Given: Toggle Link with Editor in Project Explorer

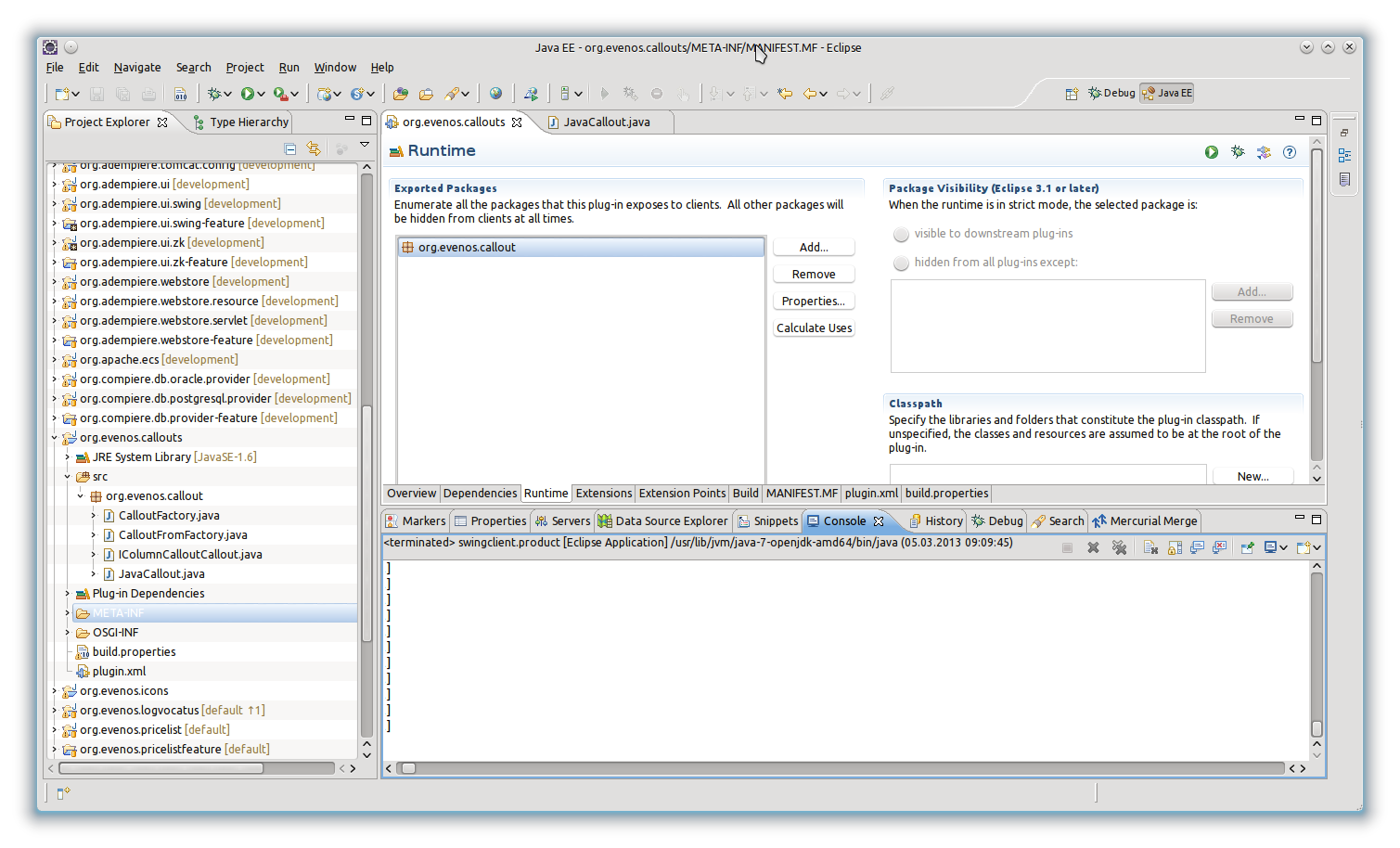Looking at the screenshot, I should [314, 148].
